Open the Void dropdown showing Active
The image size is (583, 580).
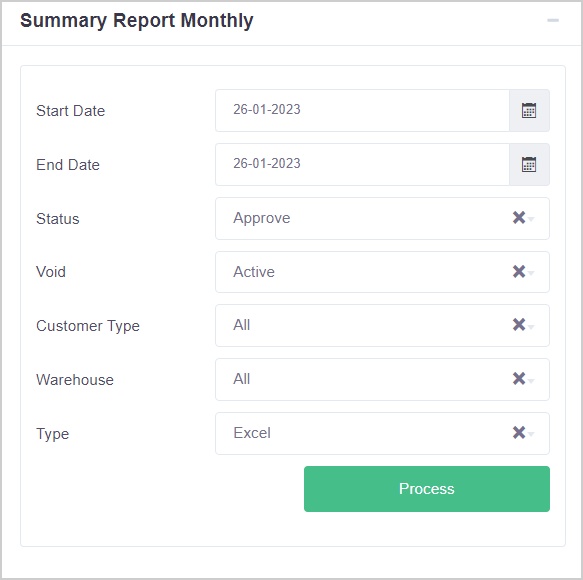click(382, 272)
